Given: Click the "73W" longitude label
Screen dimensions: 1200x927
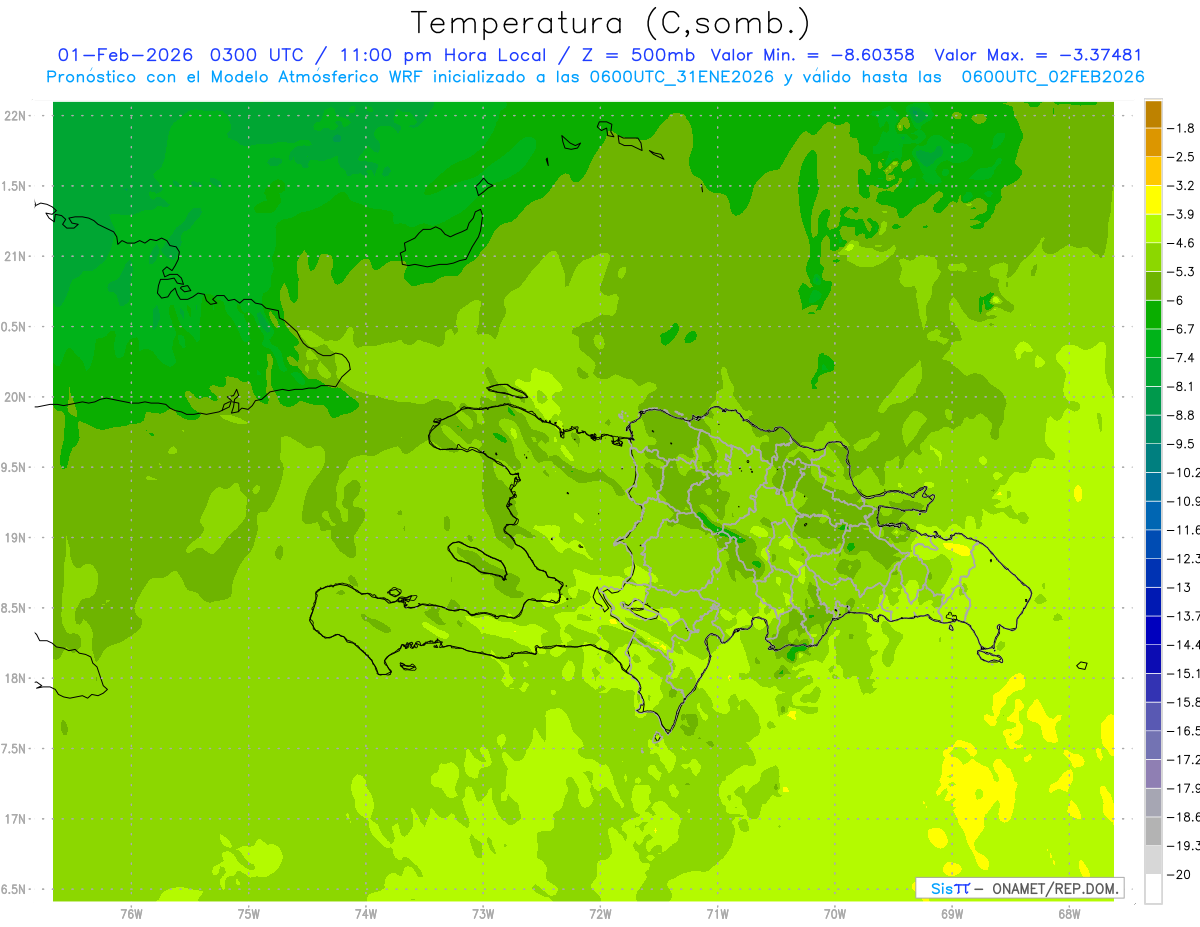Looking at the screenshot, I should click(483, 913).
